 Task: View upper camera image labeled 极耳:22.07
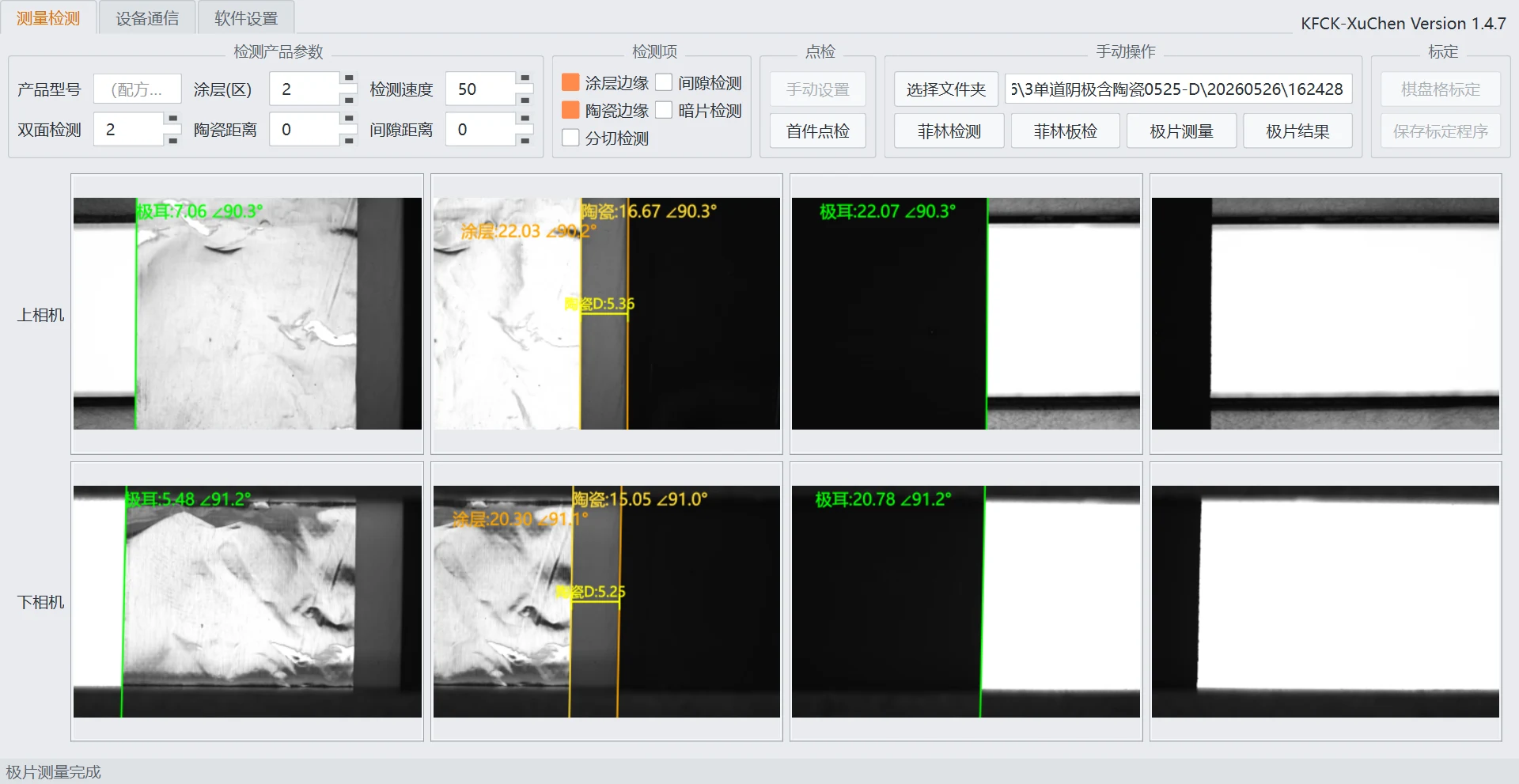point(966,313)
